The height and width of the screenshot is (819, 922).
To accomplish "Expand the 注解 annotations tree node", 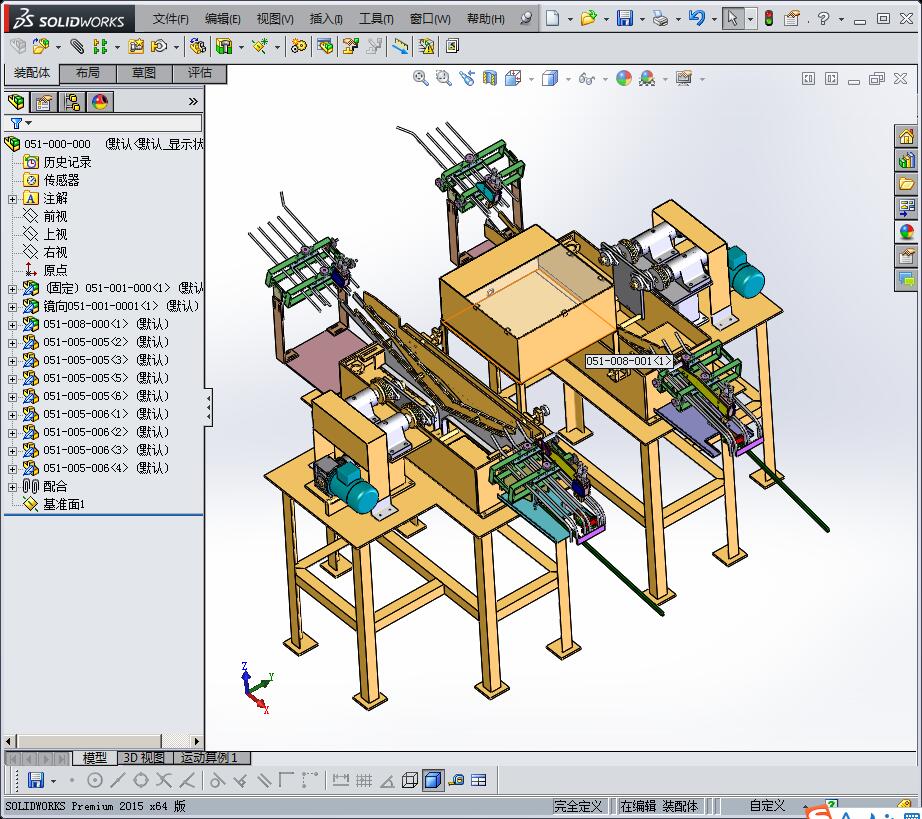I will [x=12, y=199].
